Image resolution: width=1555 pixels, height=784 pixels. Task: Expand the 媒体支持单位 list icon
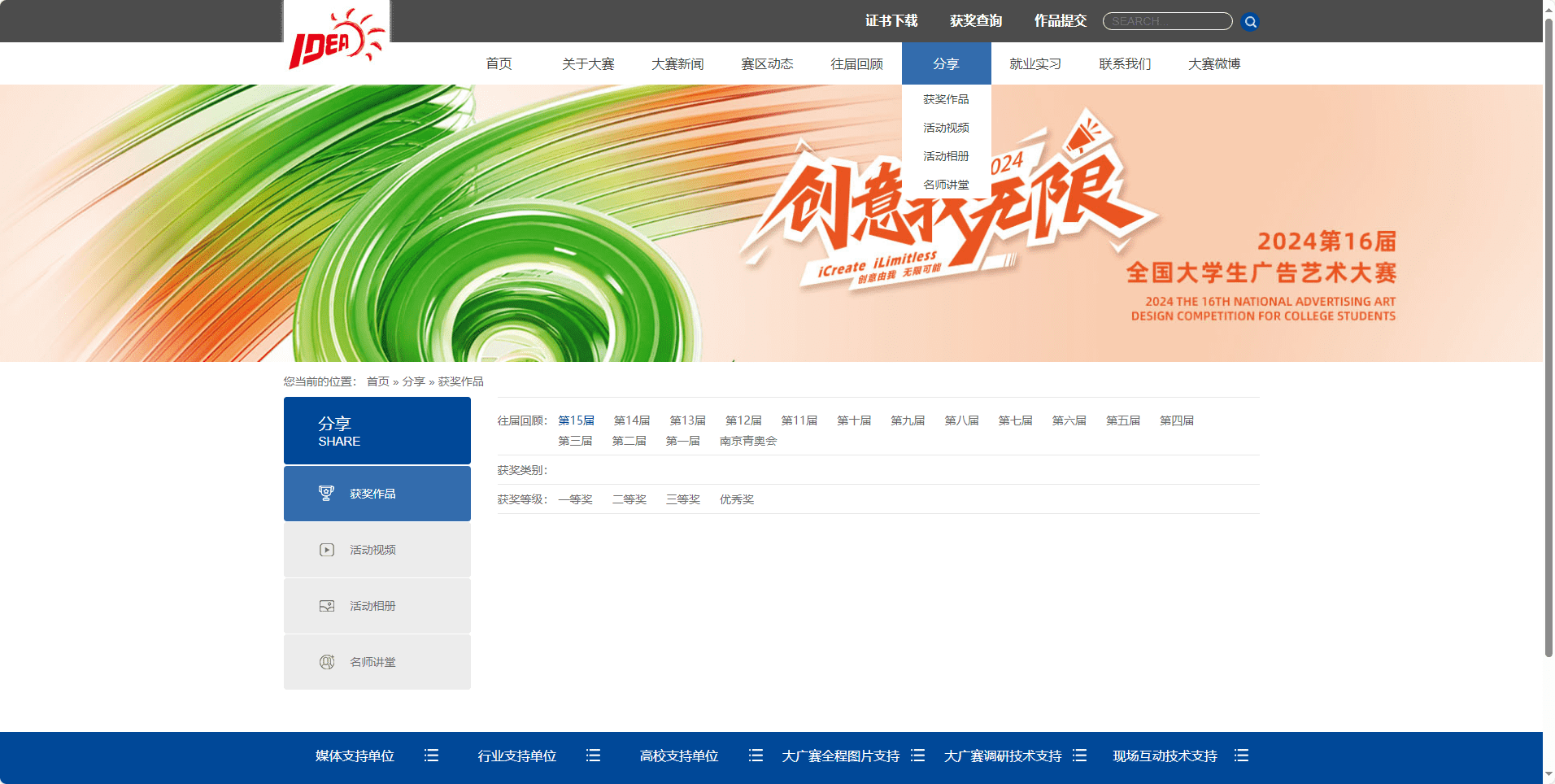pos(432,756)
